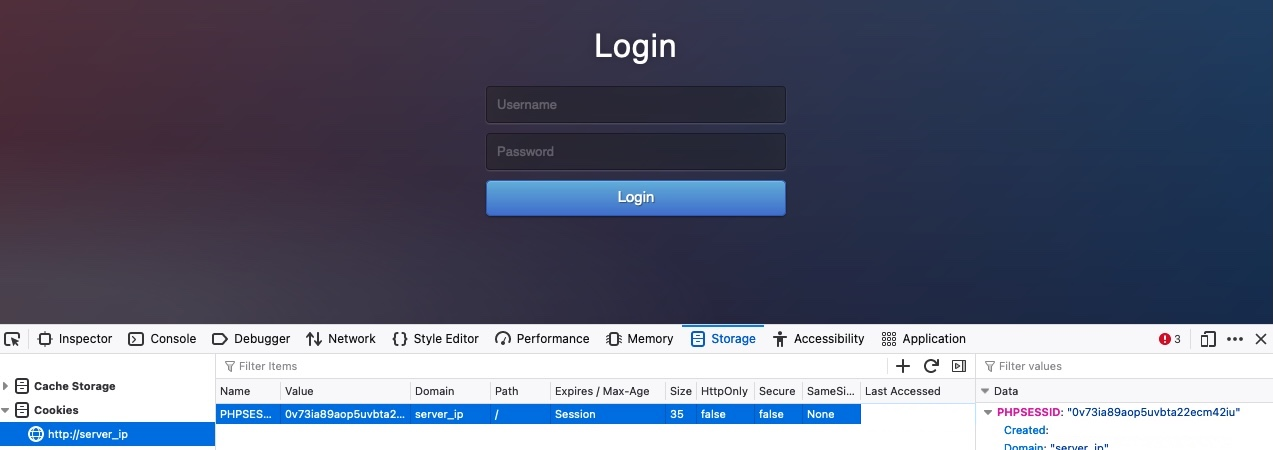Refresh the storage items list
Viewport: 1273px width, 450px height.
pyautogui.click(x=931, y=366)
